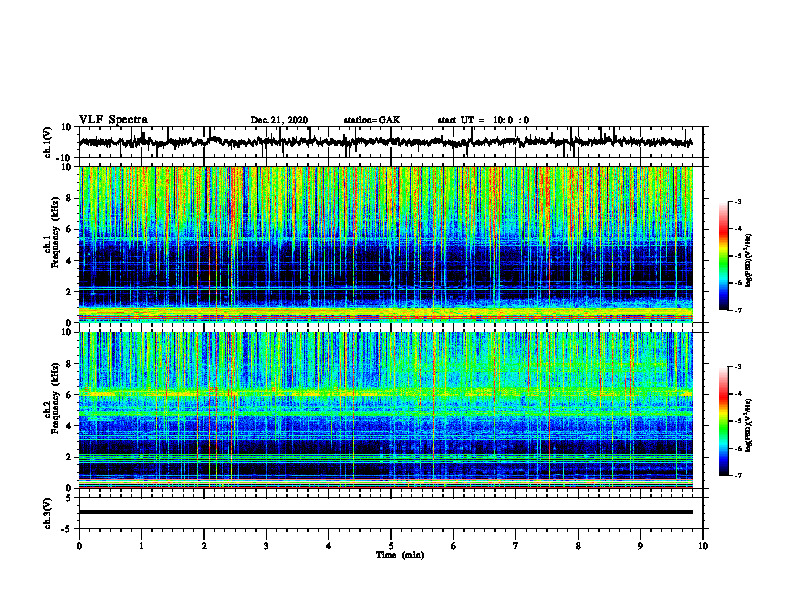792x612 pixels.
Task: Click the "0" tick on the time axis
Action: [x=79, y=546]
